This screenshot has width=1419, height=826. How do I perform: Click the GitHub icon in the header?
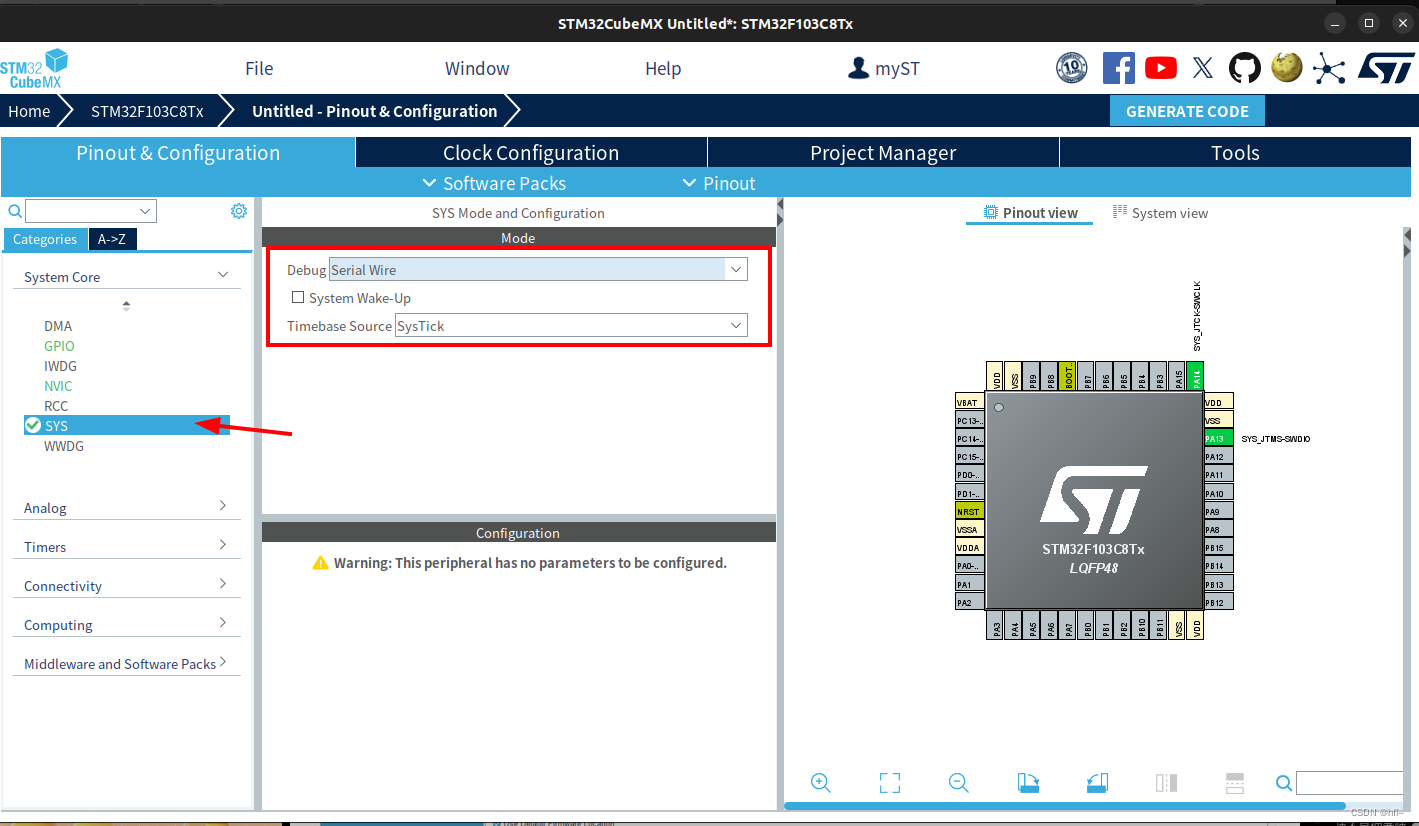[x=1244, y=68]
